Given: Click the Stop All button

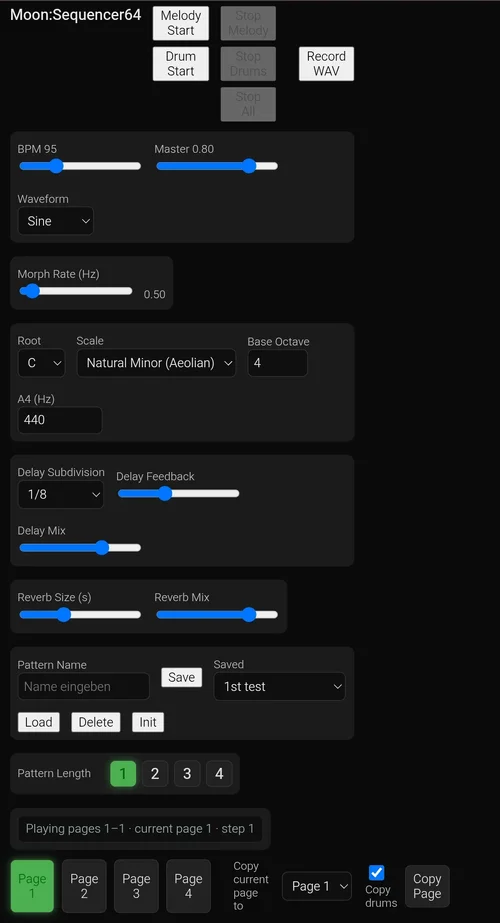Looking at the screenshot, I should [x=248, y=104].
